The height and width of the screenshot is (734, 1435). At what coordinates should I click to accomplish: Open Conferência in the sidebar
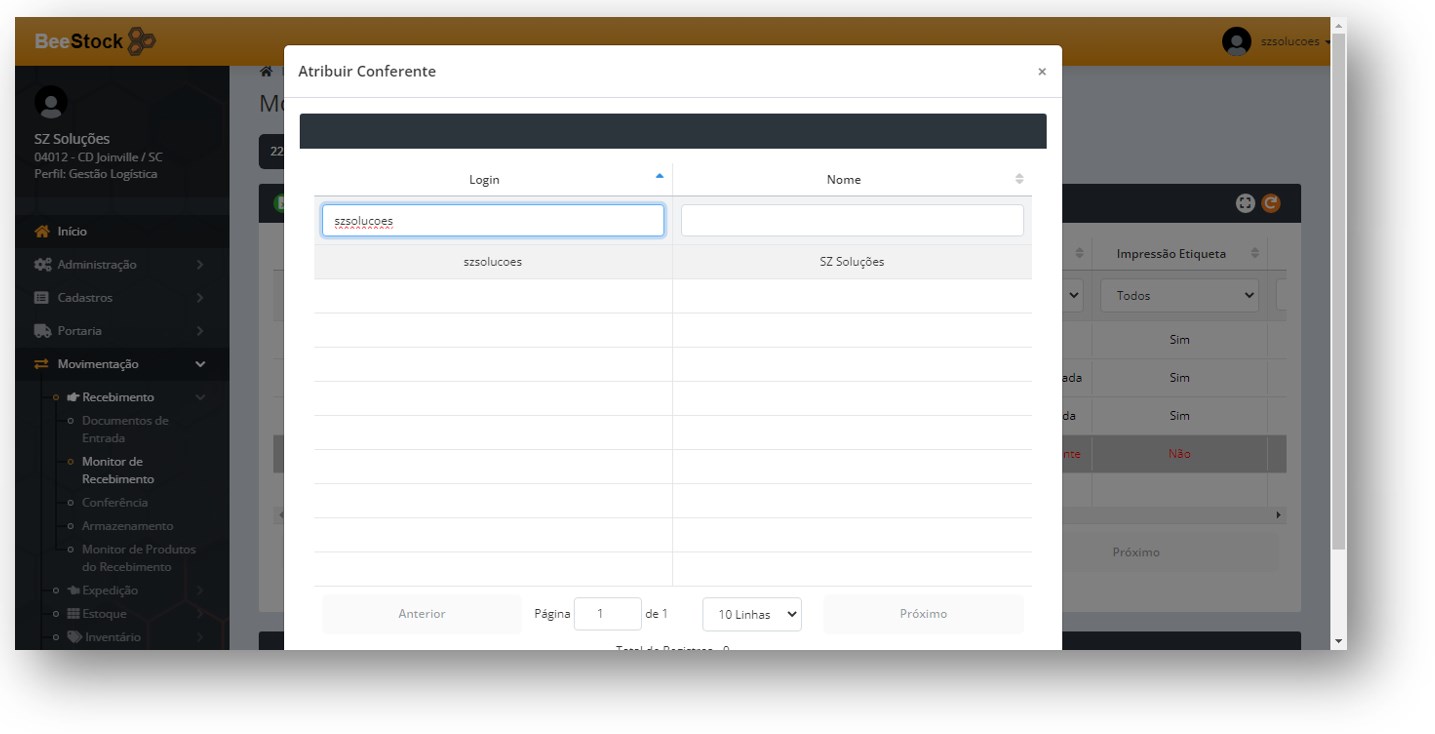click(114, 503)
